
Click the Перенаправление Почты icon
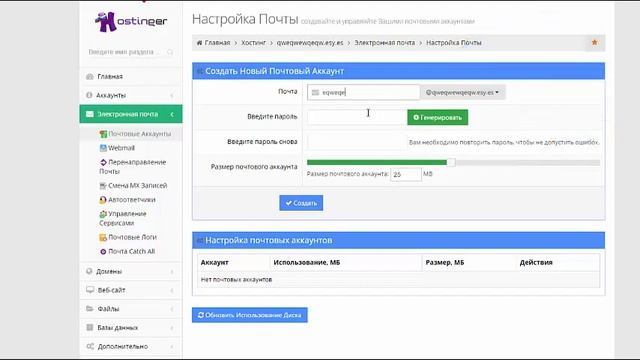click(x=103, y=162)
